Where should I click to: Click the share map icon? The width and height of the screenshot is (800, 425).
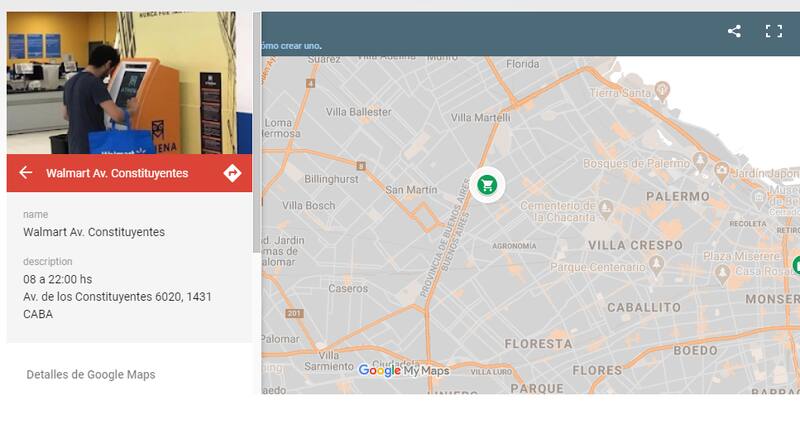pos(734,31)
